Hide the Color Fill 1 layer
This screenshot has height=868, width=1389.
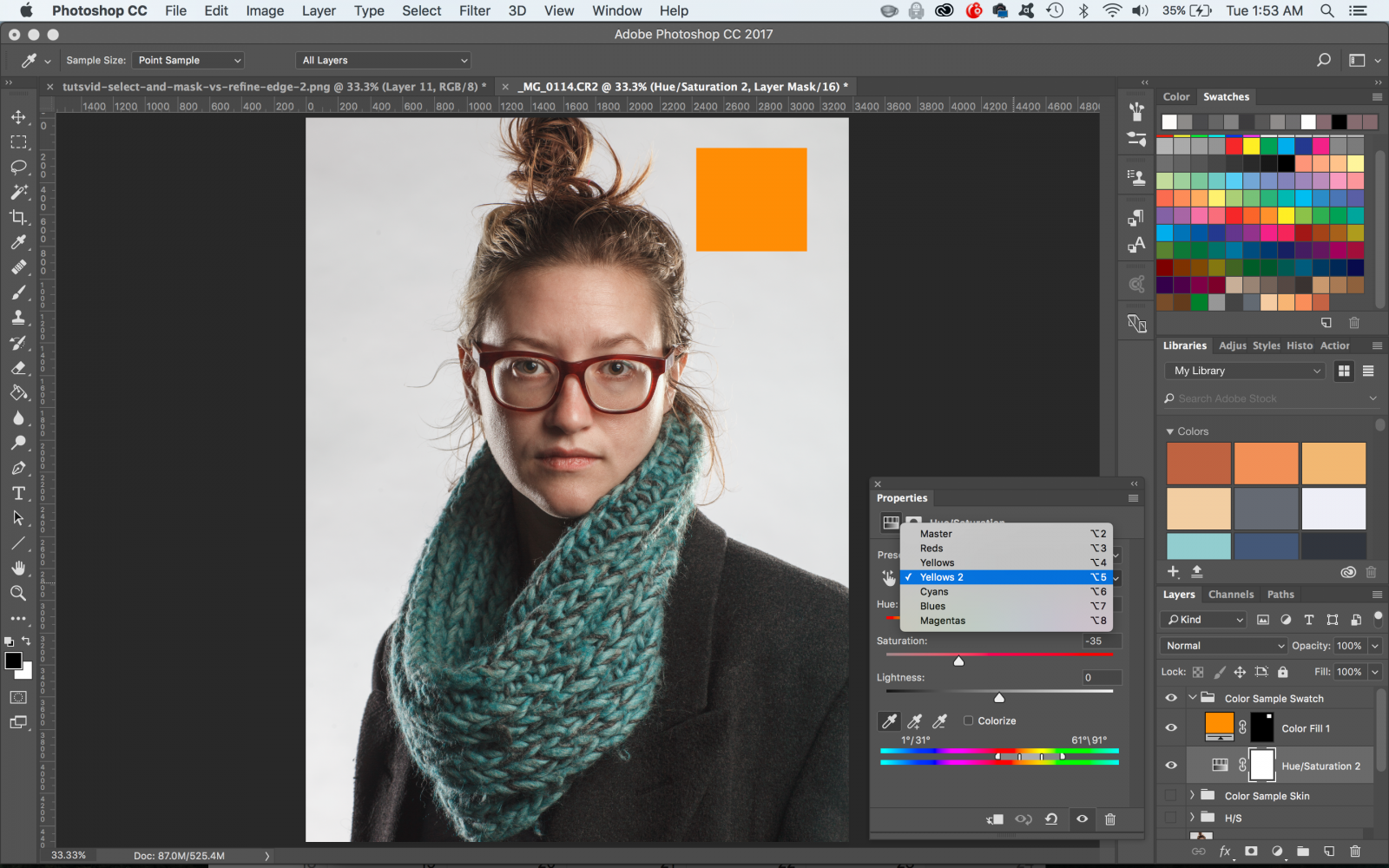[1171, 727]
